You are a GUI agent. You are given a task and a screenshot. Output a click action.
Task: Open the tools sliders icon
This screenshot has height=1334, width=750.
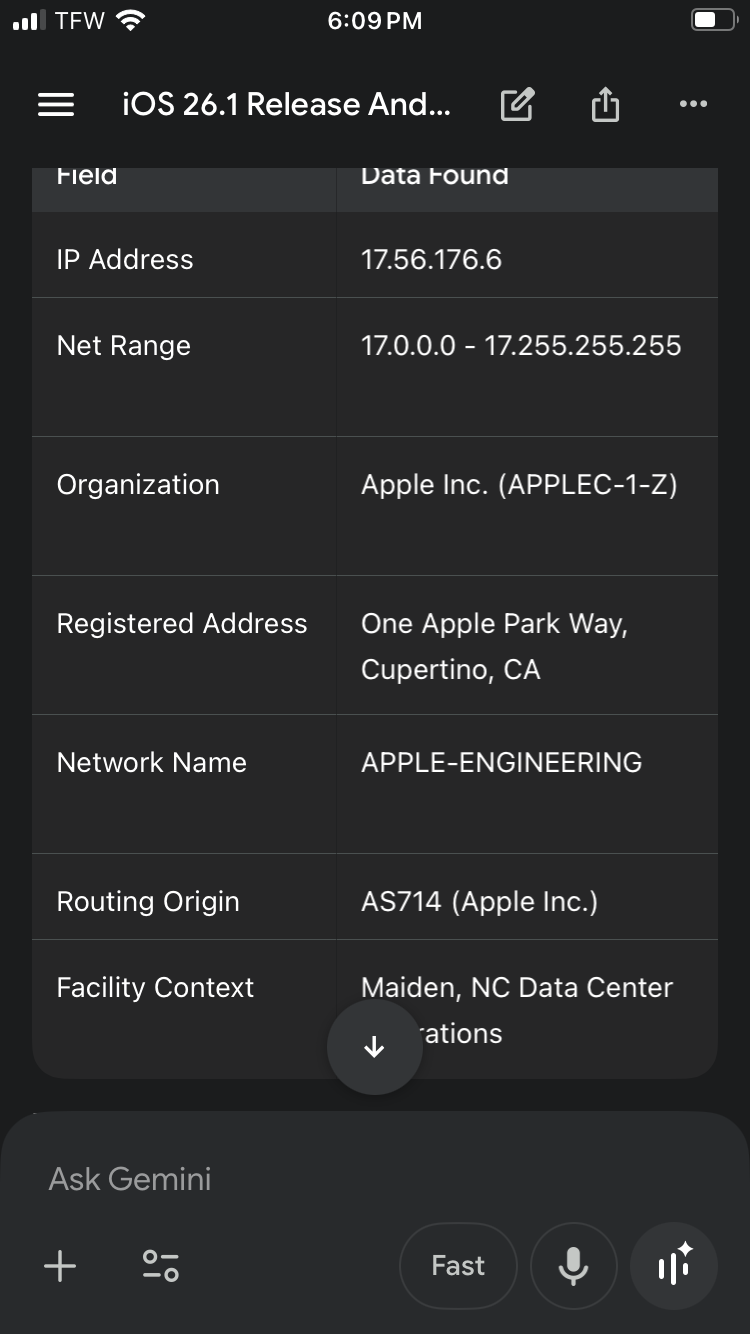(160, 1266)
